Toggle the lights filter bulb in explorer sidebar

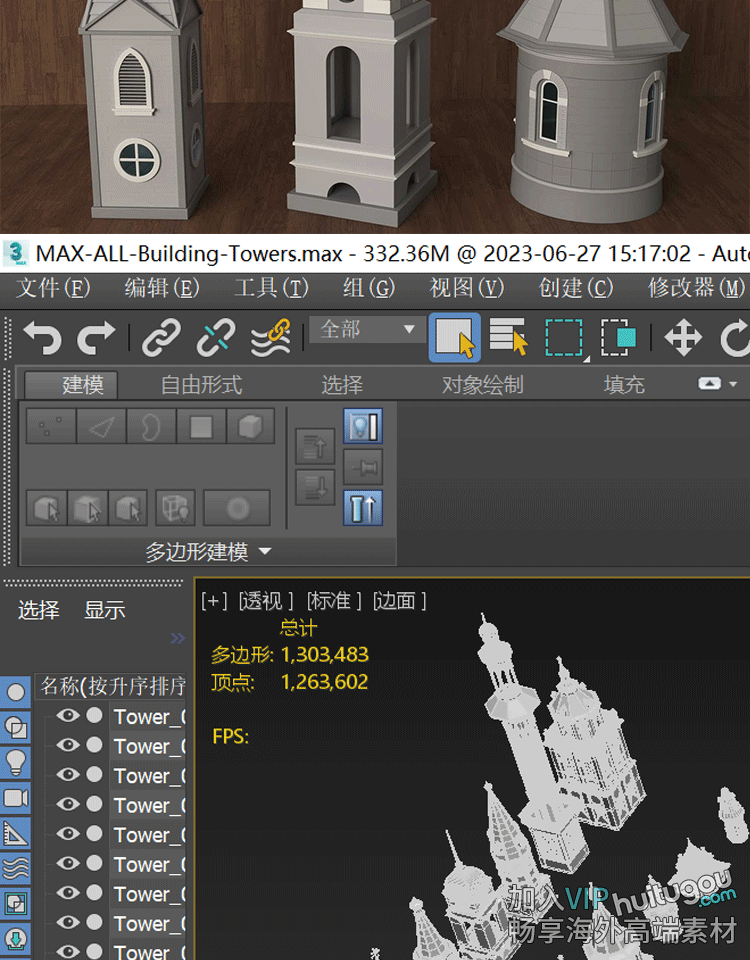coord(16,761)
